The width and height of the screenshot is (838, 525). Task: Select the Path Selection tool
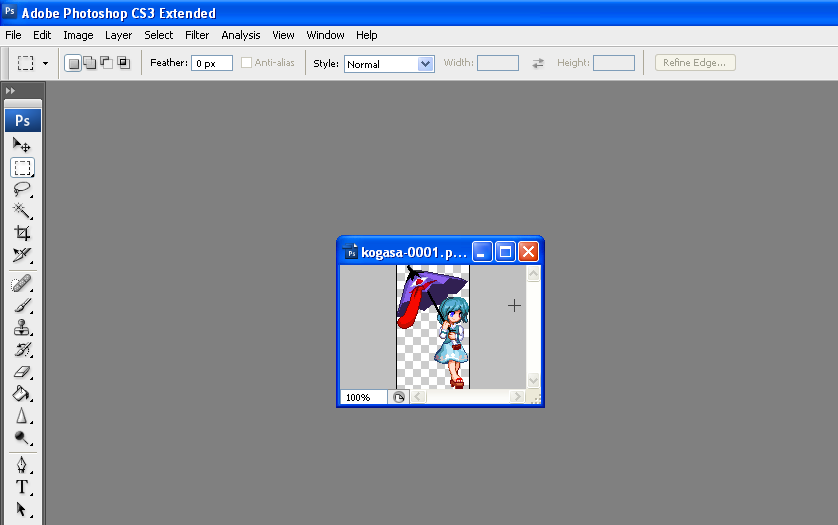tap(22, 509)
